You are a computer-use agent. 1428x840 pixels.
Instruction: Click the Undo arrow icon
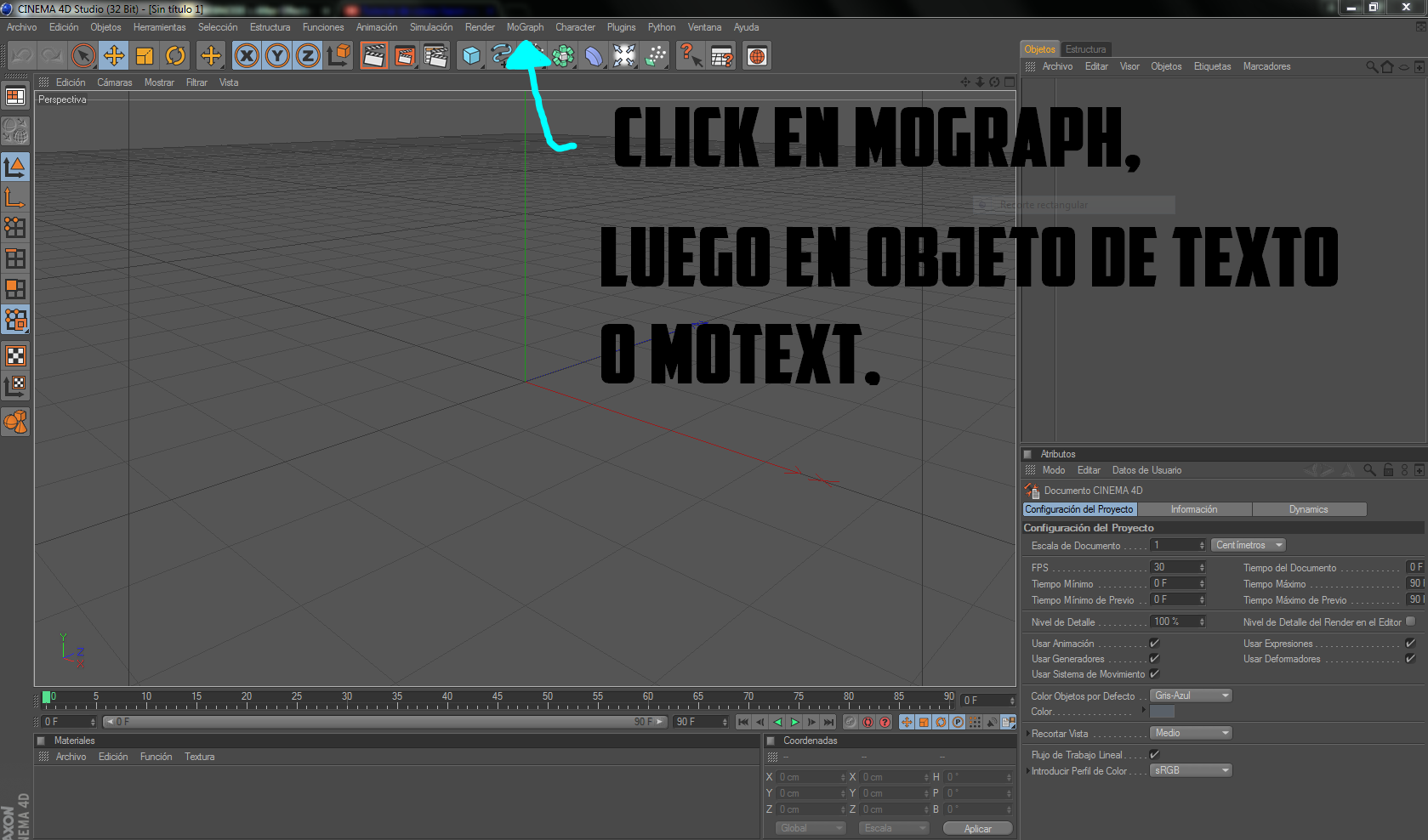22,56
